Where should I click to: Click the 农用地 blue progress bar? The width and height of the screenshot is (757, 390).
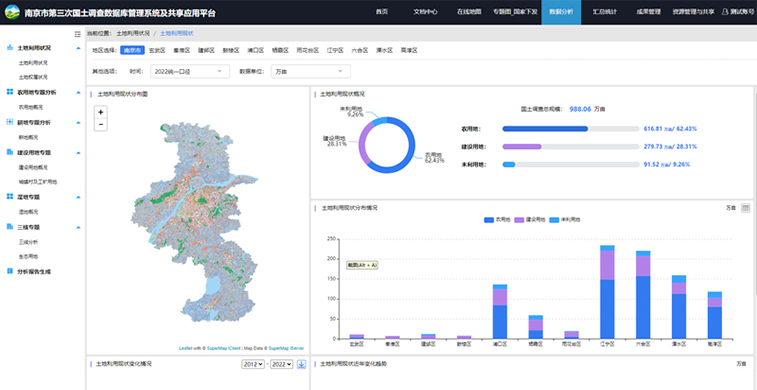click(x=545, y=129)
